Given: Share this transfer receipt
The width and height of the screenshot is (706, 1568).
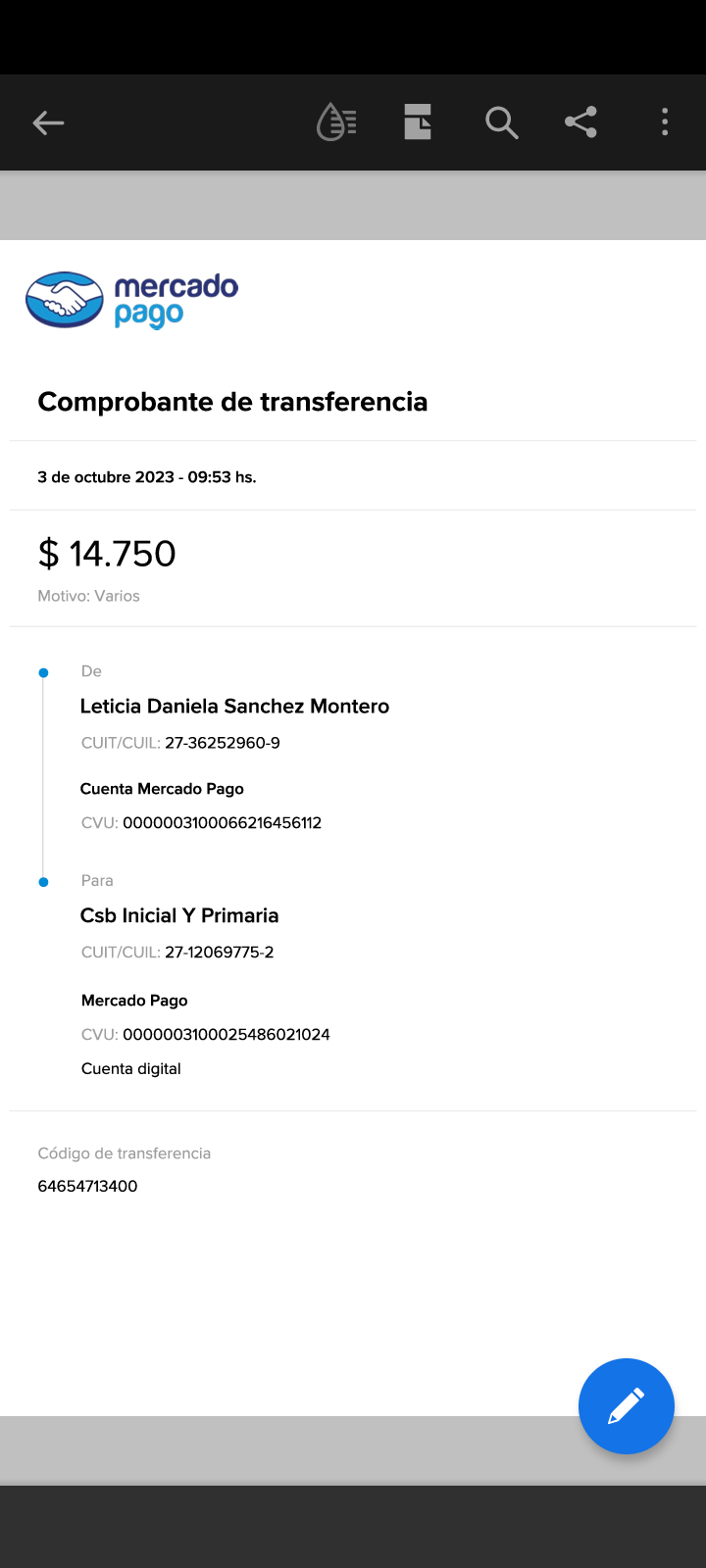Looking at the screenshot, I should pyautogui.click(x=581, y=122).
